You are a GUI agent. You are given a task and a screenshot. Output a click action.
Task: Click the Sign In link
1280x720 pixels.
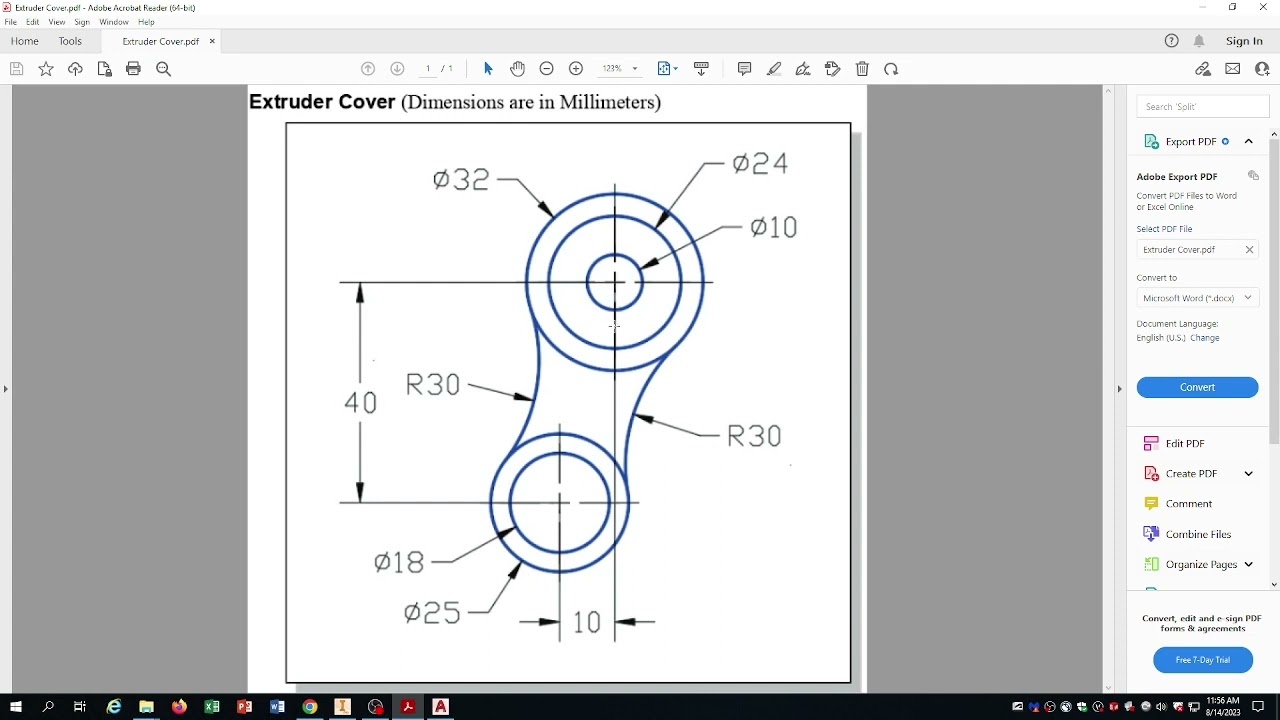click(1244, 41)
